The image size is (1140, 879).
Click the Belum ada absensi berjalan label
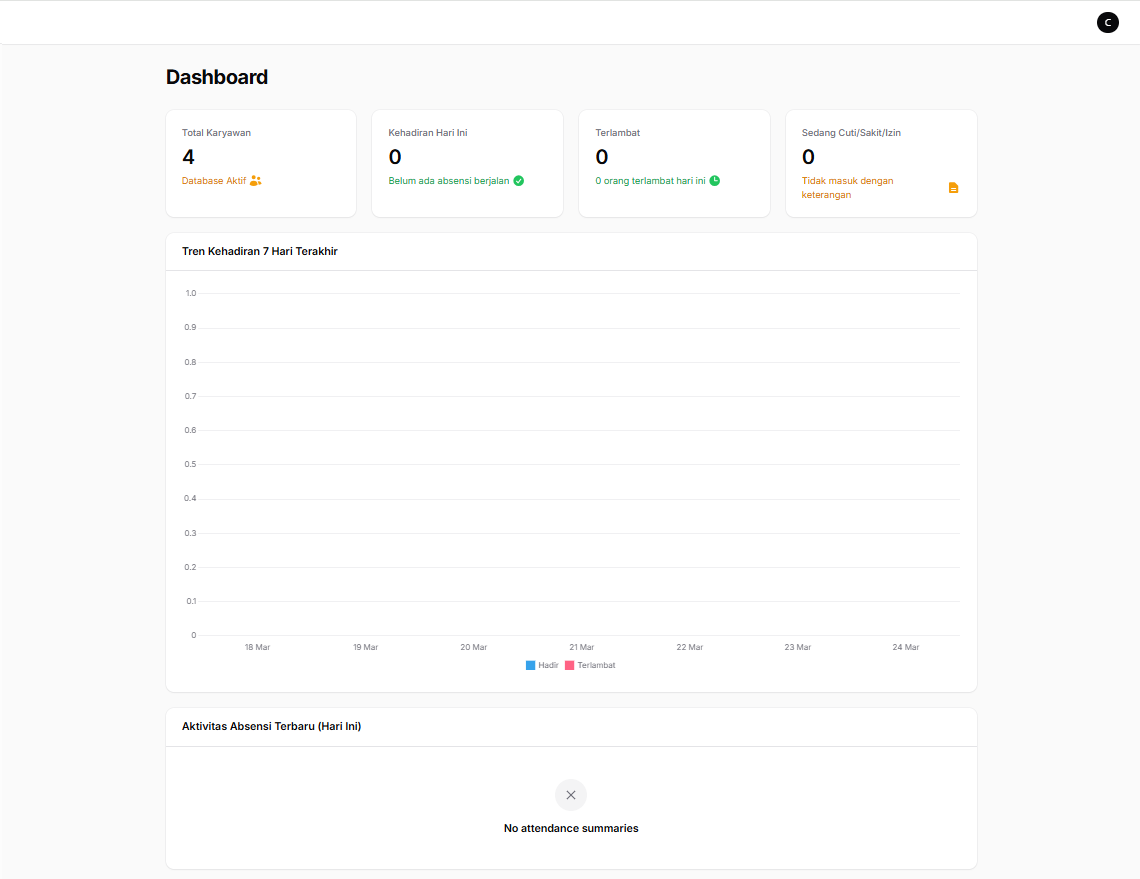click(x=448, y=182)
